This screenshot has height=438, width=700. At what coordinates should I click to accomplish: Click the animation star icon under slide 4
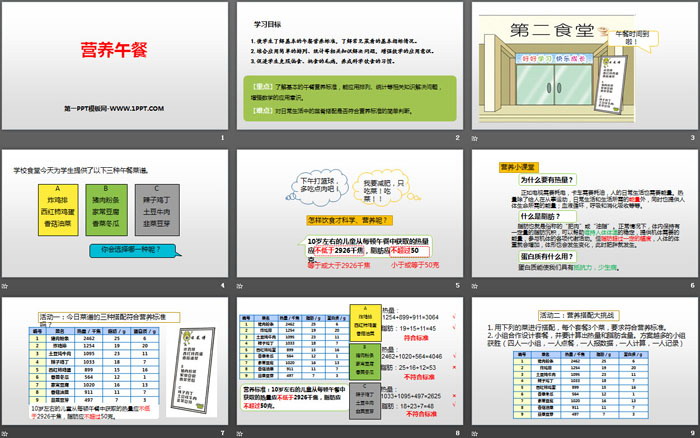coord(4,286)
